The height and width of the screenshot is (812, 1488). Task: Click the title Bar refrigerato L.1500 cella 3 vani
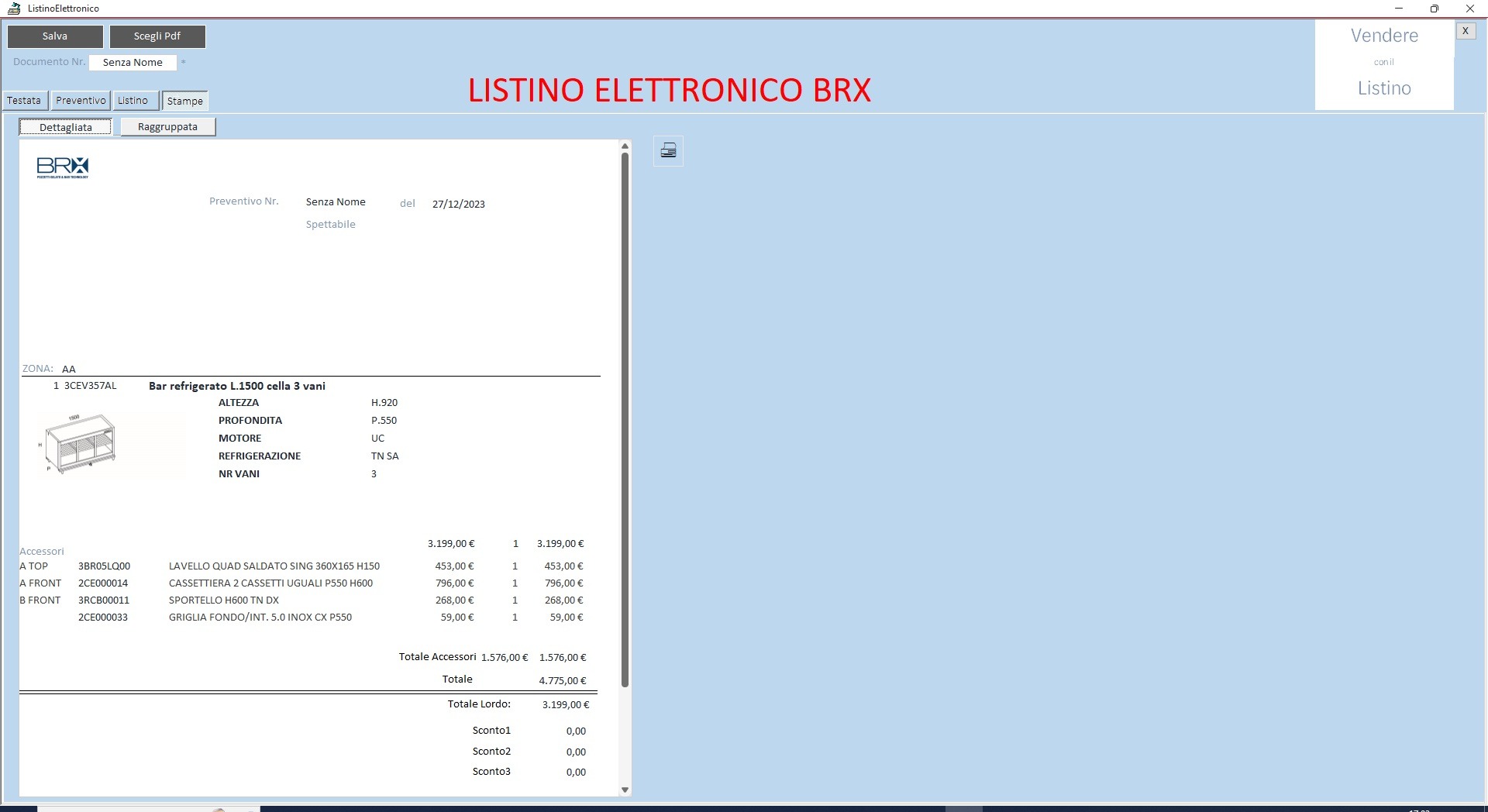click(x=237, y=386)
